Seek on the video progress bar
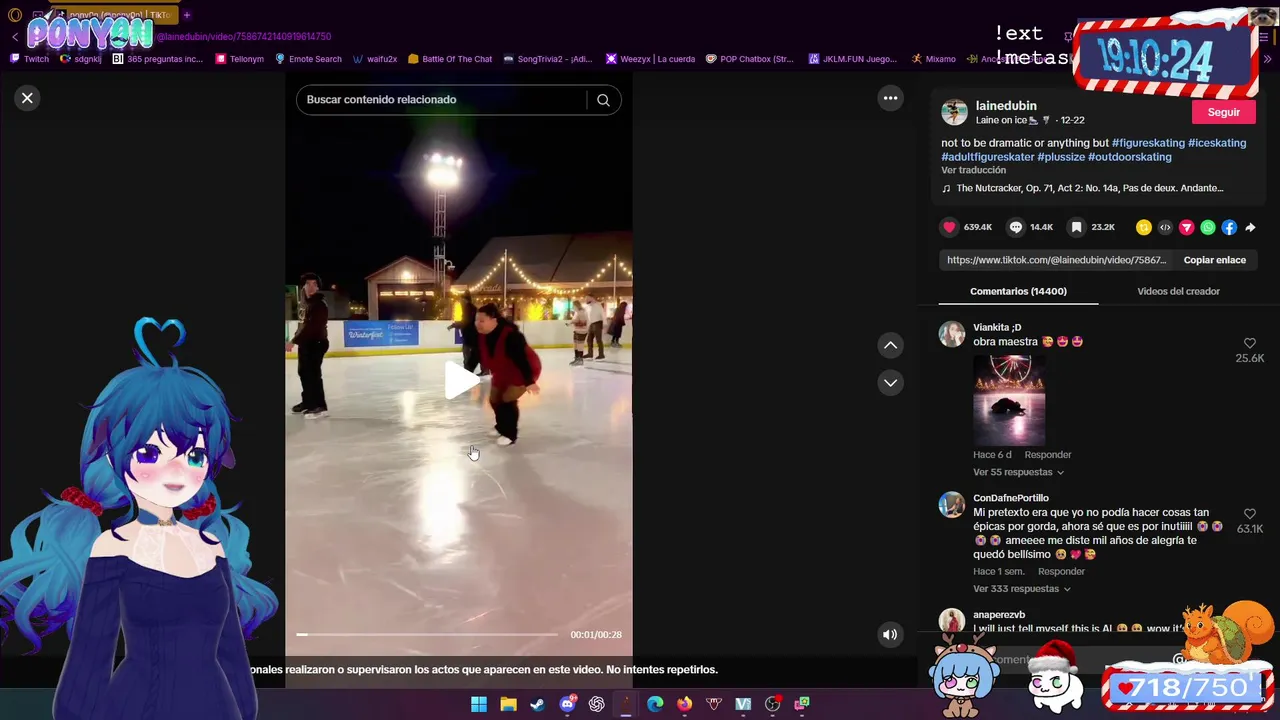Viewport: 1280px width, 720px height. click(x=427, y=634)
